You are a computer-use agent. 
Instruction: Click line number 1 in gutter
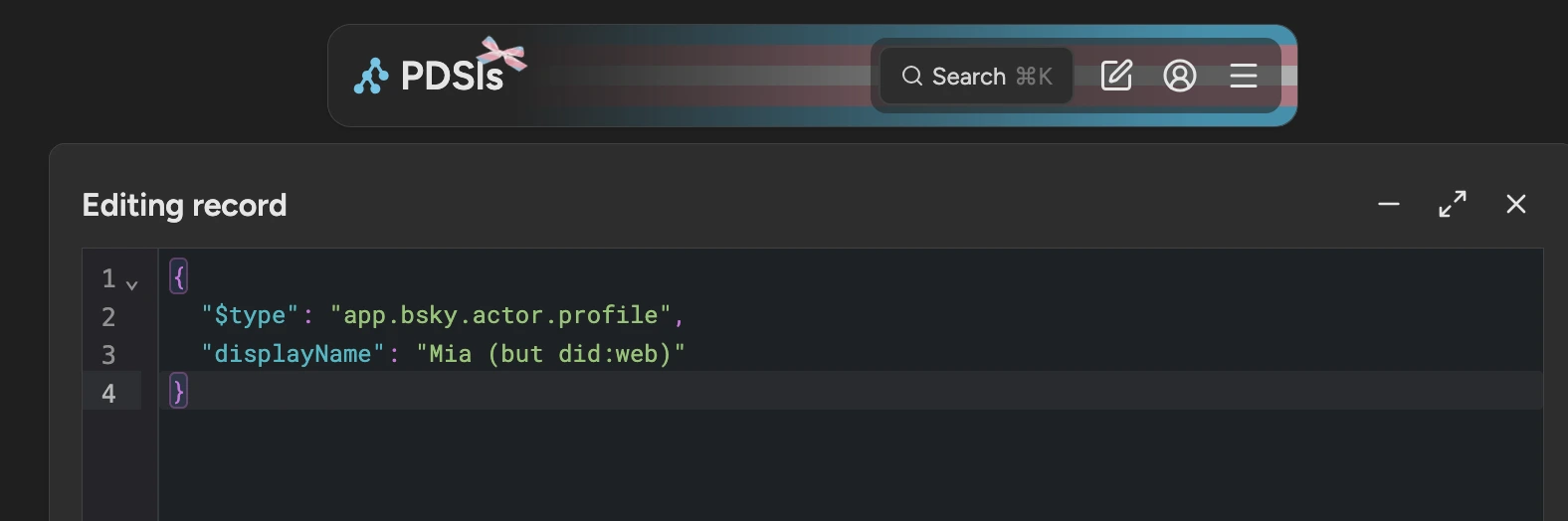tap(108, 278)
